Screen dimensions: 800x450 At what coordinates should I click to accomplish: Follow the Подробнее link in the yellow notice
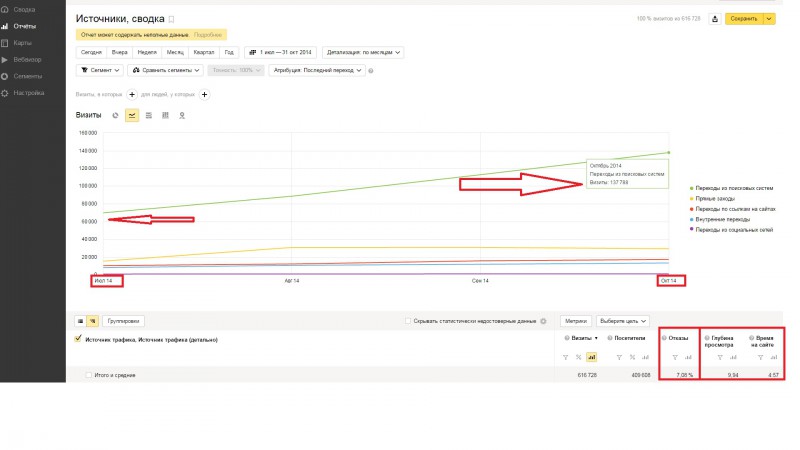(x=208, y=35)
